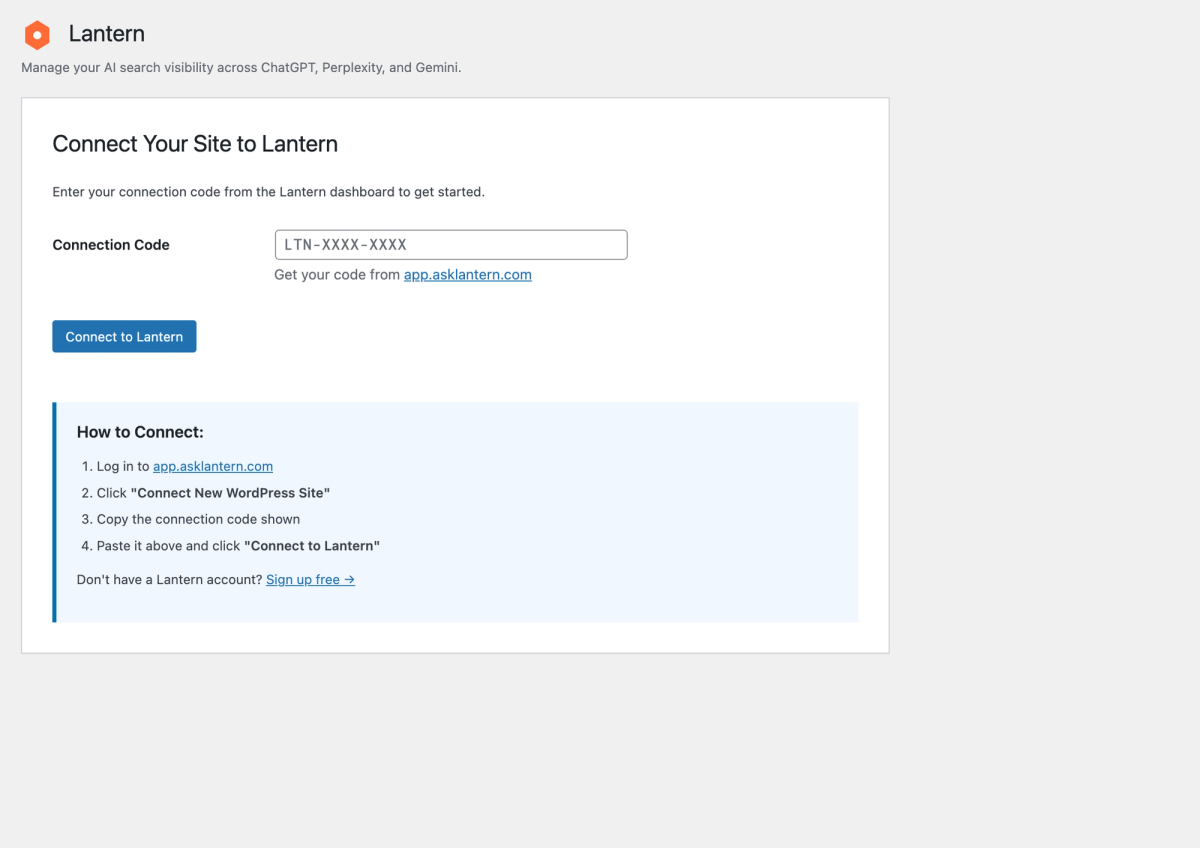Click the Lantern heading title
This screenshot has height=848, width=1200.
coord(106,34)
